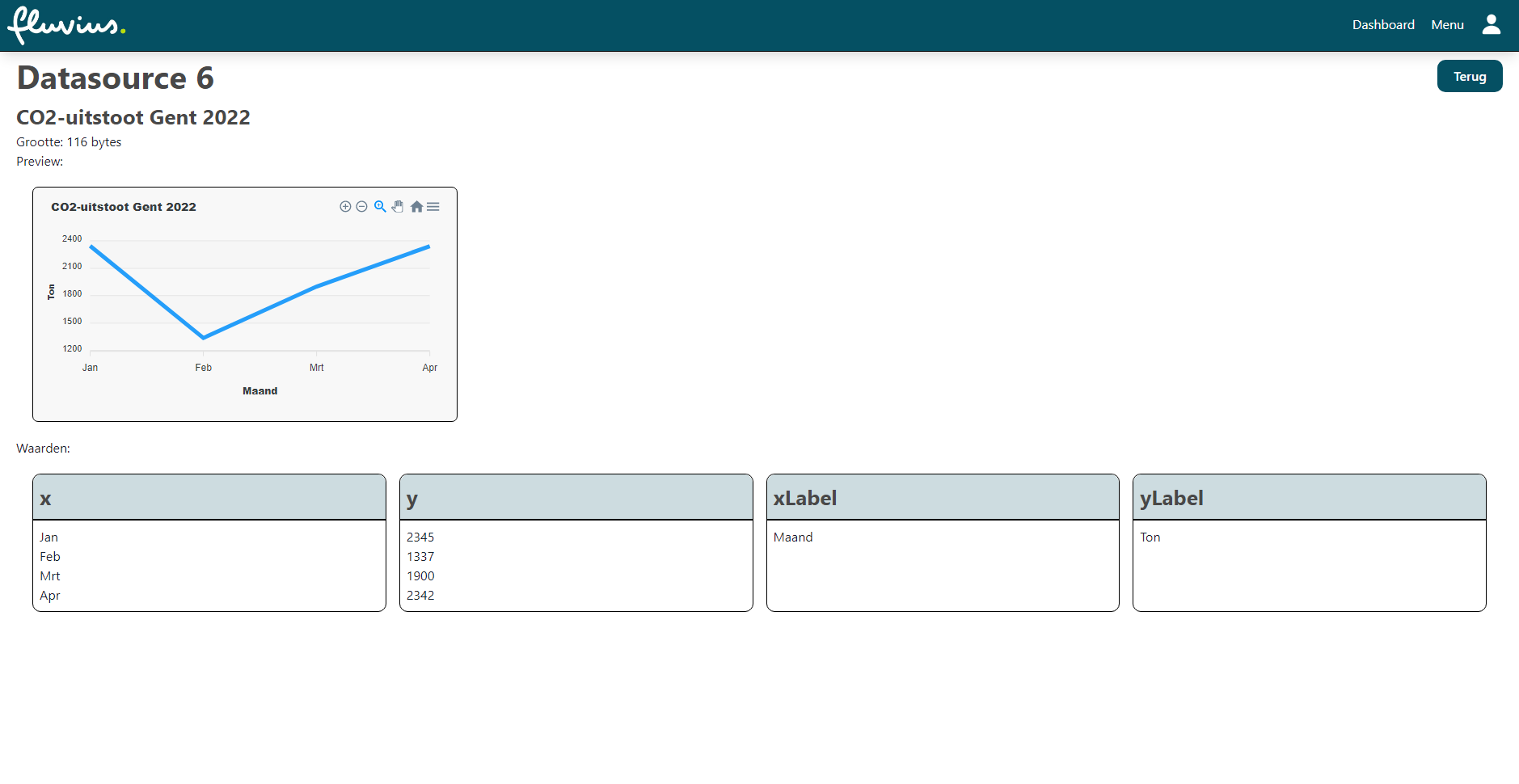1519x784 pixels.
Task: Click the zoom out icon on the chart
Action: click(x=361, y=206)
